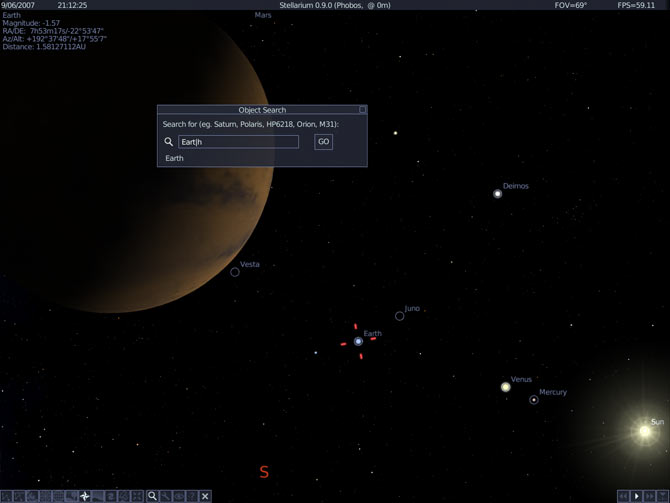Set real-time speed with play button

click(636, 496)
